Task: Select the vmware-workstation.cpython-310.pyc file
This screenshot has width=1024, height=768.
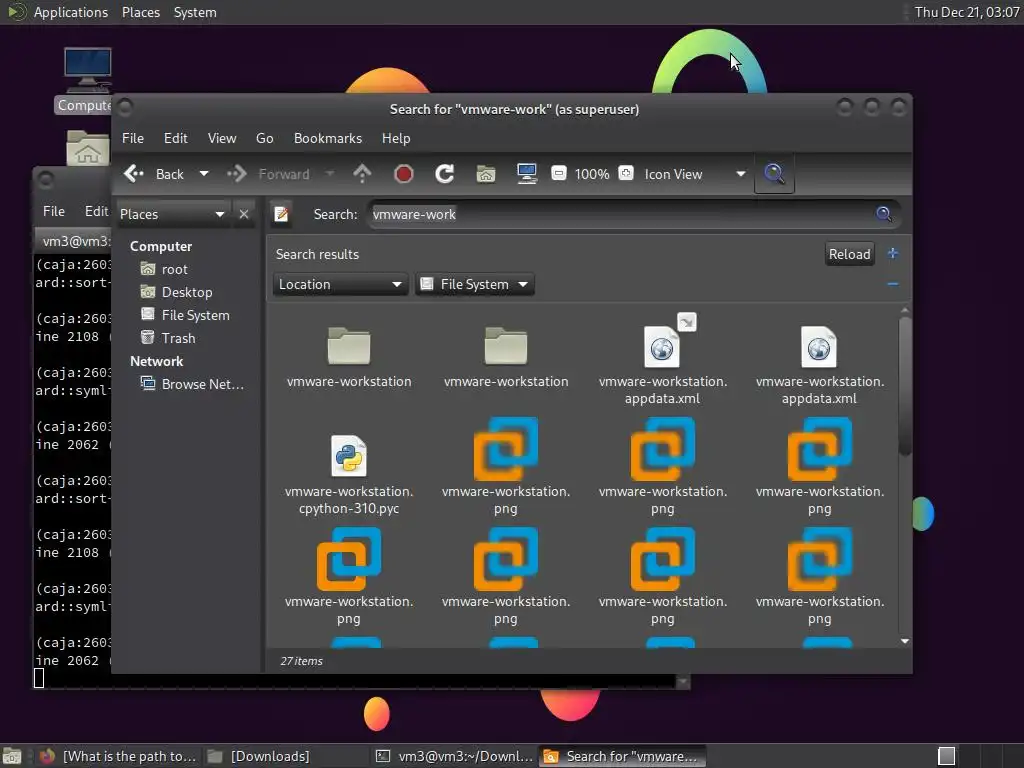Action: (349, 475)
